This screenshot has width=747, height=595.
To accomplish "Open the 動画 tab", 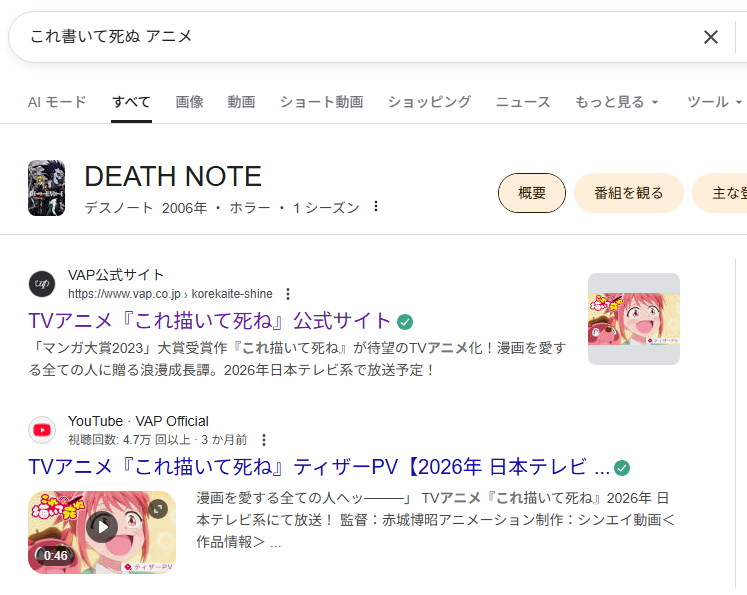I will [241, 102].
